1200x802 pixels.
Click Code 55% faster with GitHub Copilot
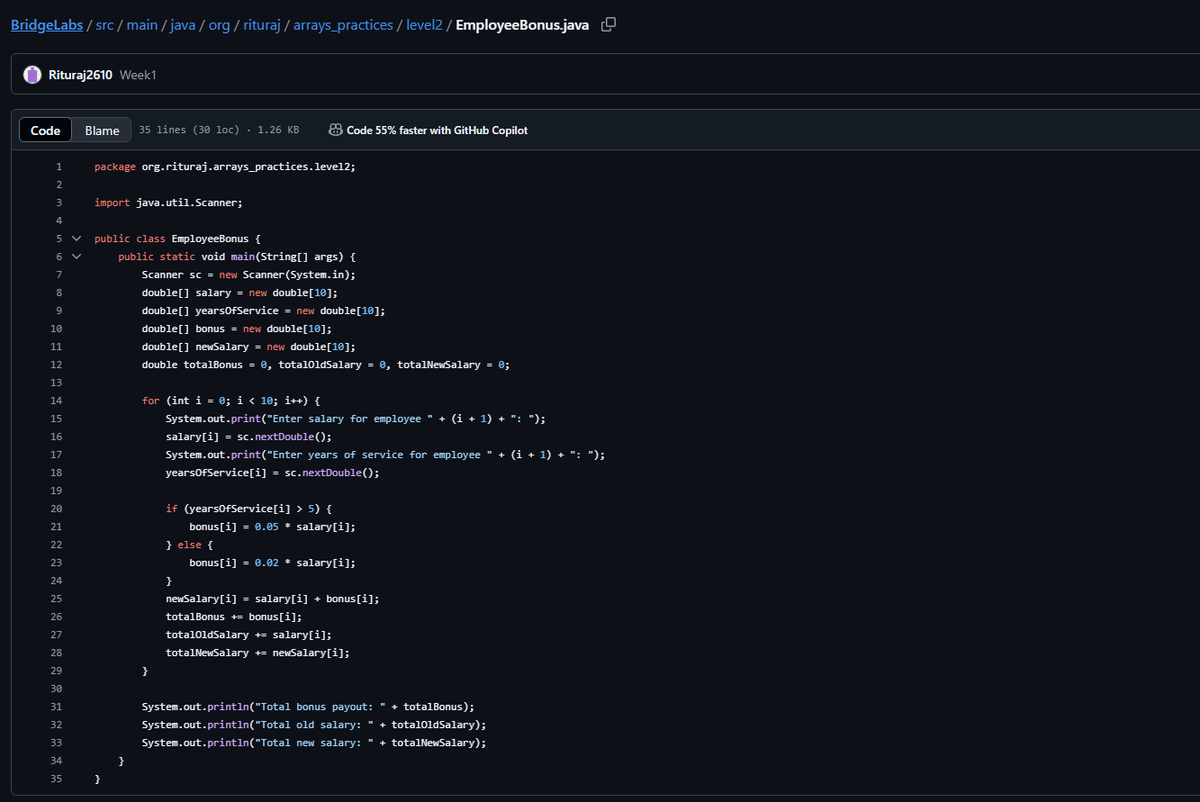(x=437, y=130)
